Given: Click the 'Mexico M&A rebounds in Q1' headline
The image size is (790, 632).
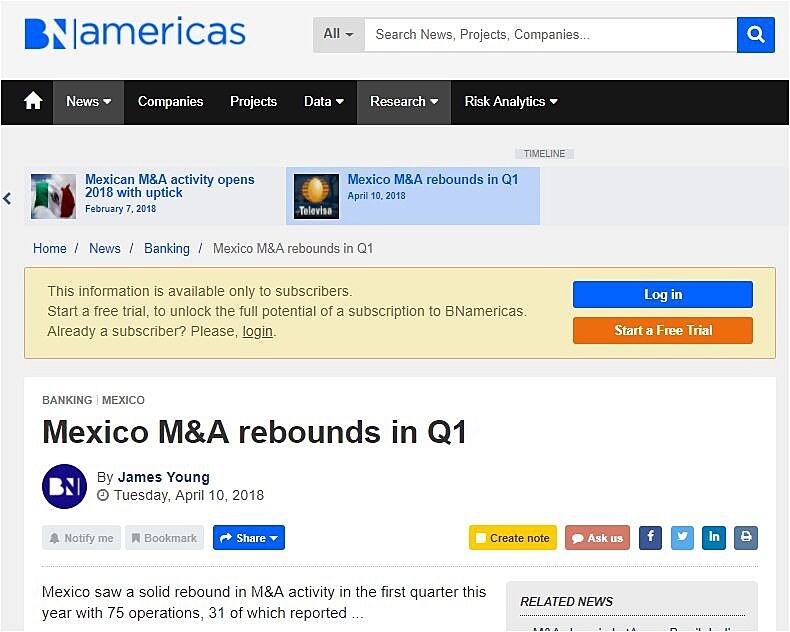Looking at the screenshot, I should coord(255,432).
